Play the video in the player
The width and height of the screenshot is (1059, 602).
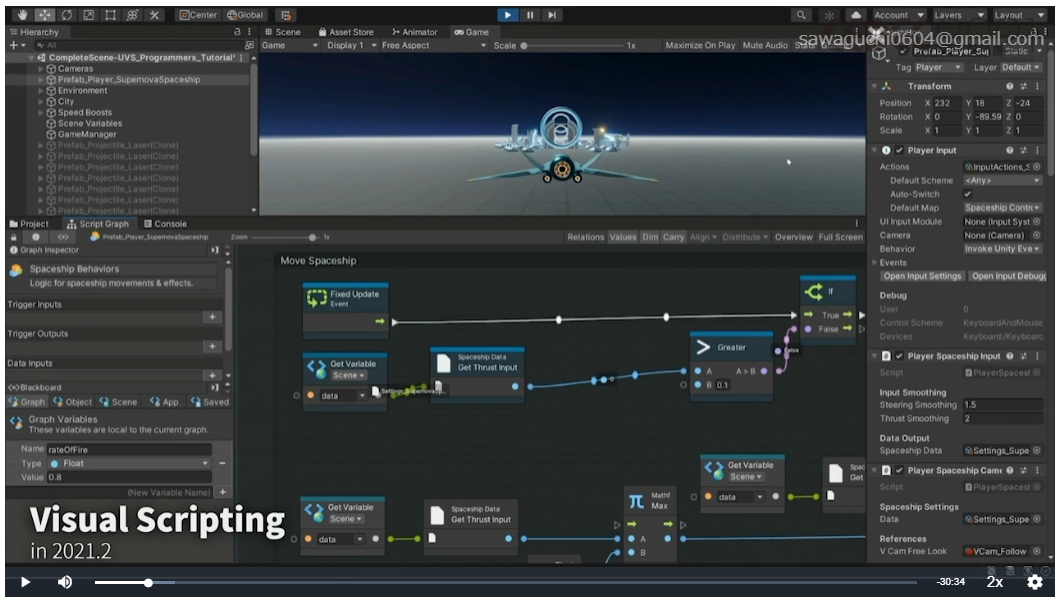pyautogui.click(x=25, y=582)
